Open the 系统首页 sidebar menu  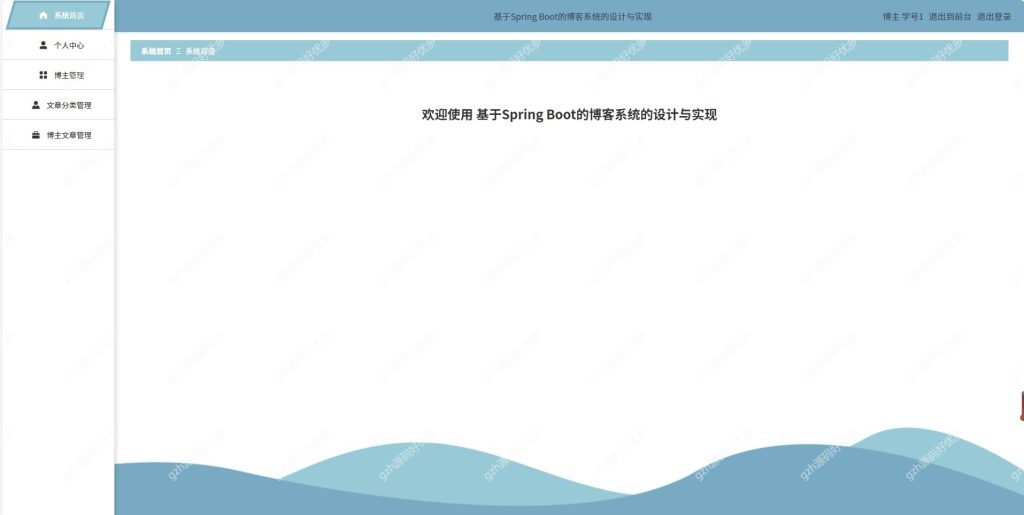click(x=58, y=15)
